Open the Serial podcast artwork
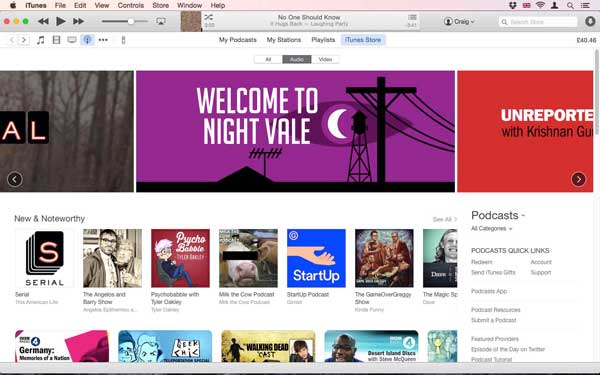This screenshot has height=375, width=600. tap(44, 258)
